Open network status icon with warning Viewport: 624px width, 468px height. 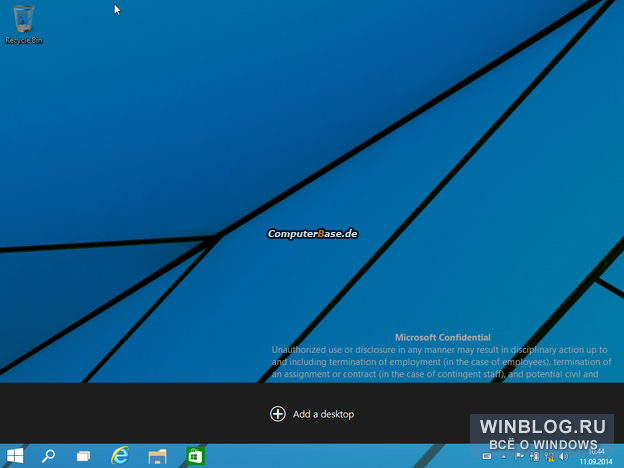[x=550, y=456]
